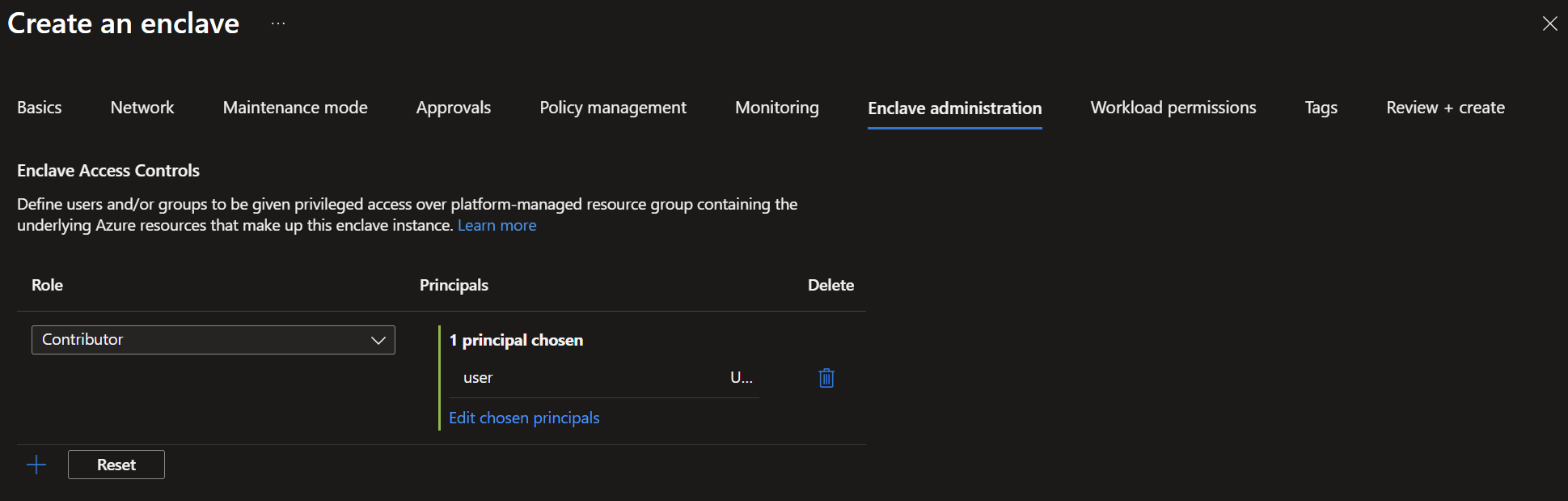Open the ellipsis more options menu
This screenshot has height=501, width=1568.
[278, 23]
